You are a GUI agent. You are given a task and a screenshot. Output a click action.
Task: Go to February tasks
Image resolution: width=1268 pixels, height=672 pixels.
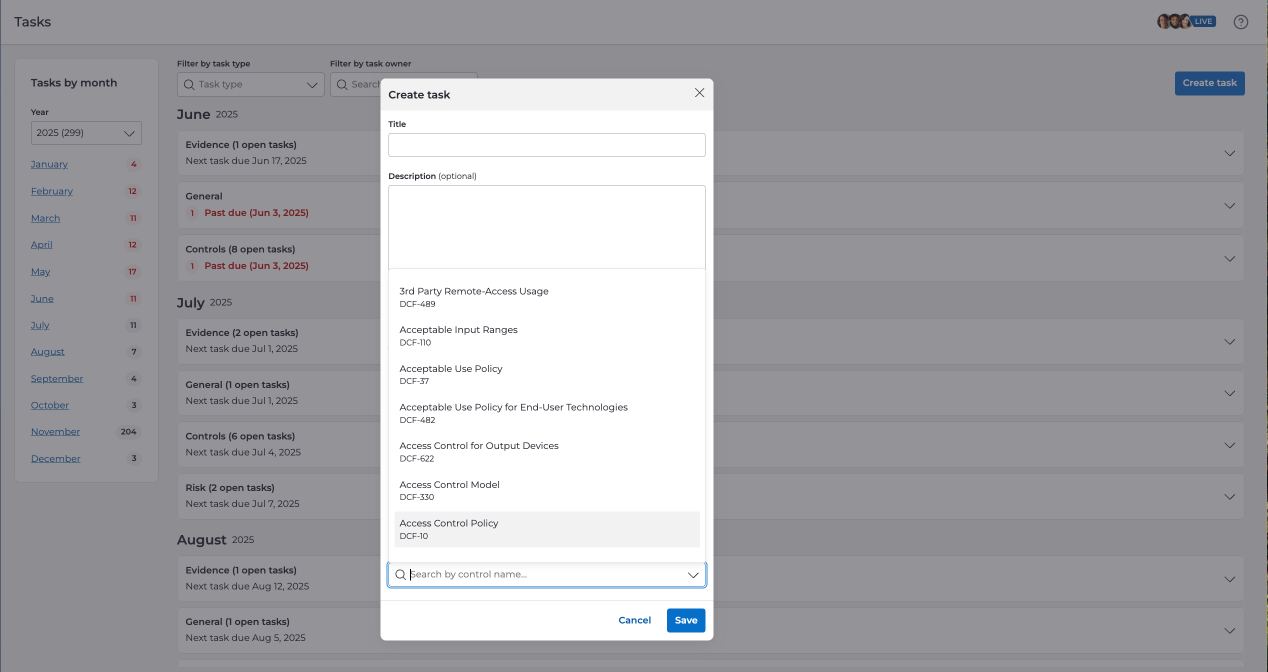(x=52, y=191)
